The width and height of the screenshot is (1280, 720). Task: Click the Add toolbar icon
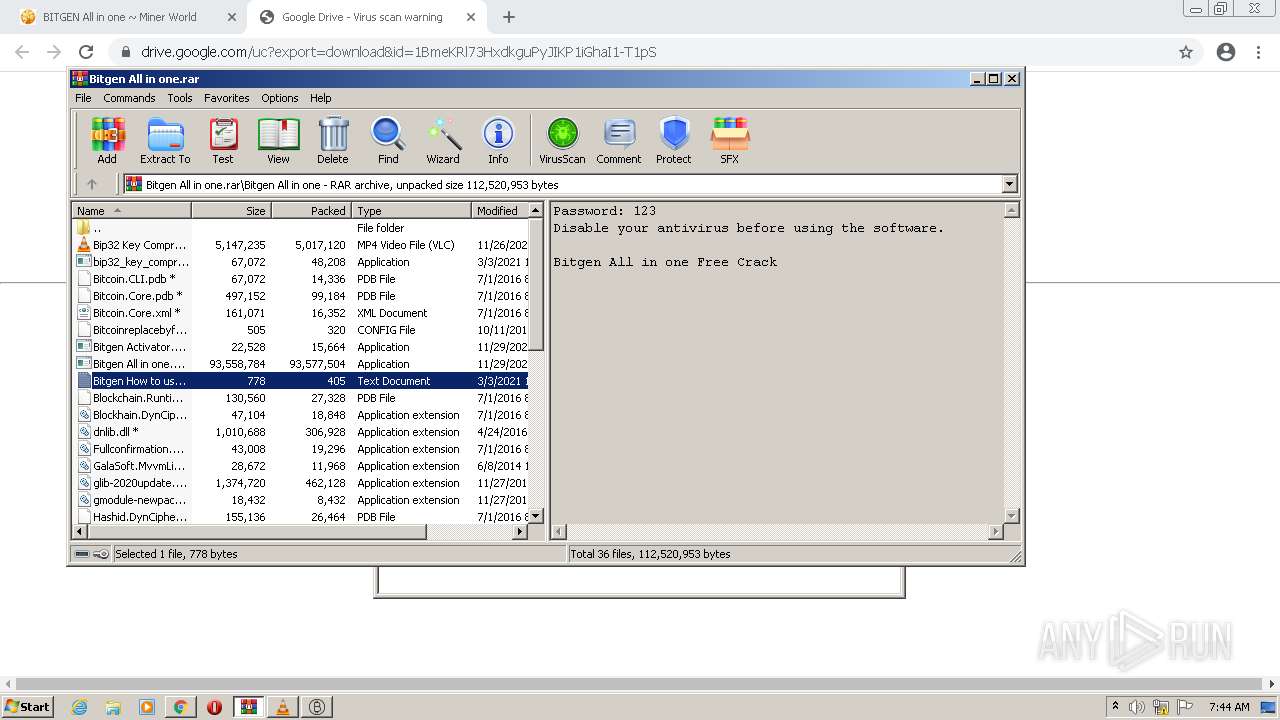coord(107,140)
